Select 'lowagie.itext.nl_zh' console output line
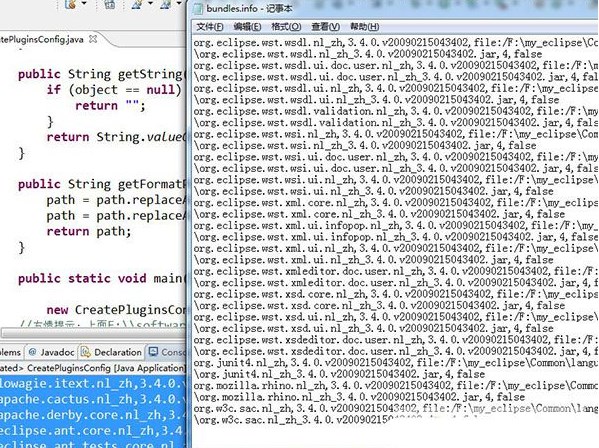 pyautogui.click(x=92, y=383)
